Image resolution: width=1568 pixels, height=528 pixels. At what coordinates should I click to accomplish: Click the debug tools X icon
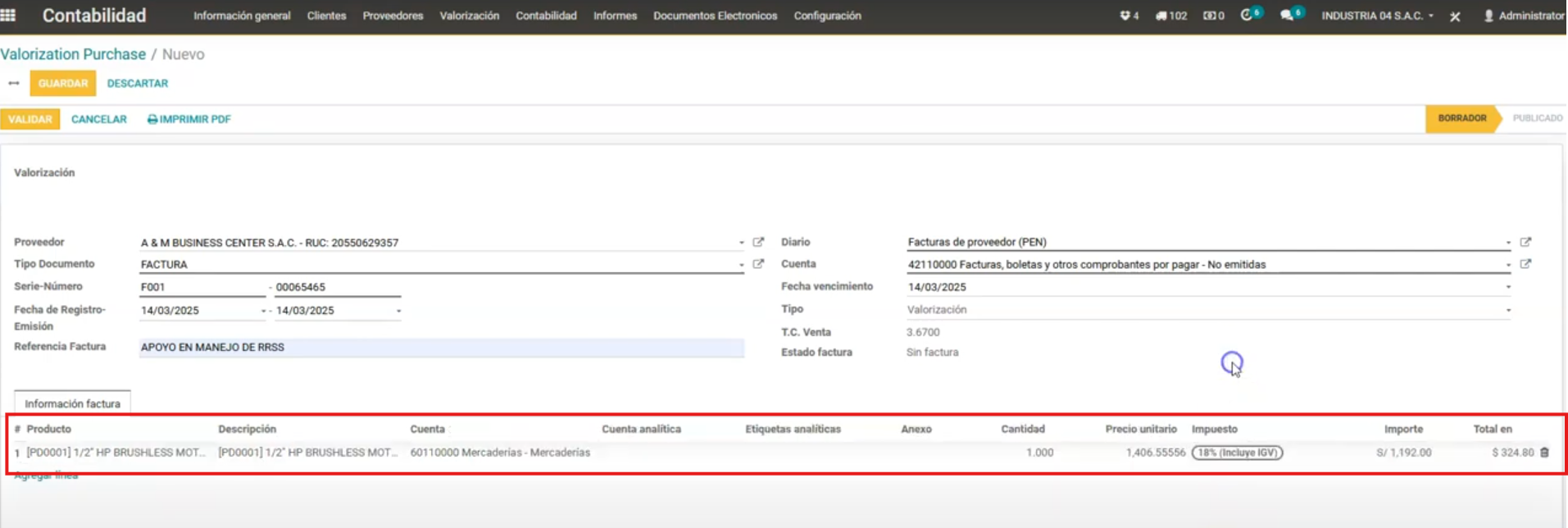[x=1455, y=16]
